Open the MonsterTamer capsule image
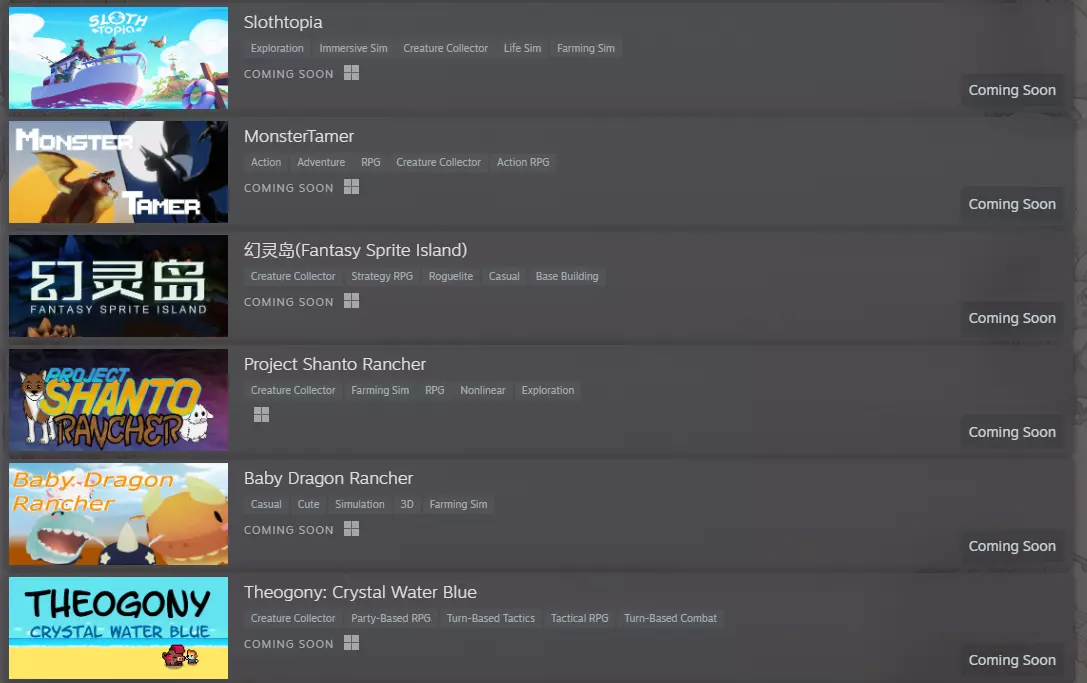 (x=118, y=172)
